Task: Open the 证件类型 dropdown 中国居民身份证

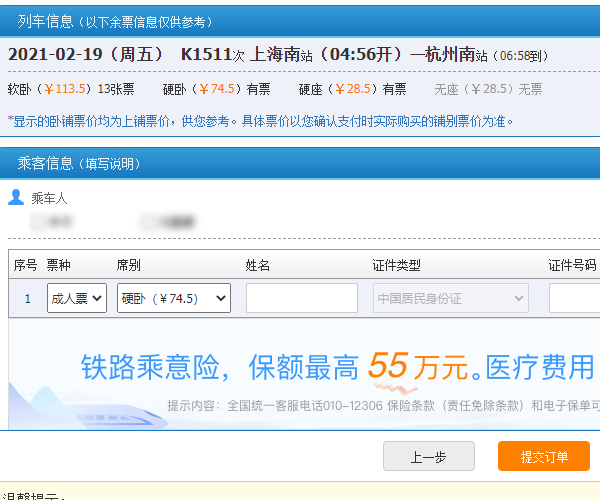Action: [450, 298]
